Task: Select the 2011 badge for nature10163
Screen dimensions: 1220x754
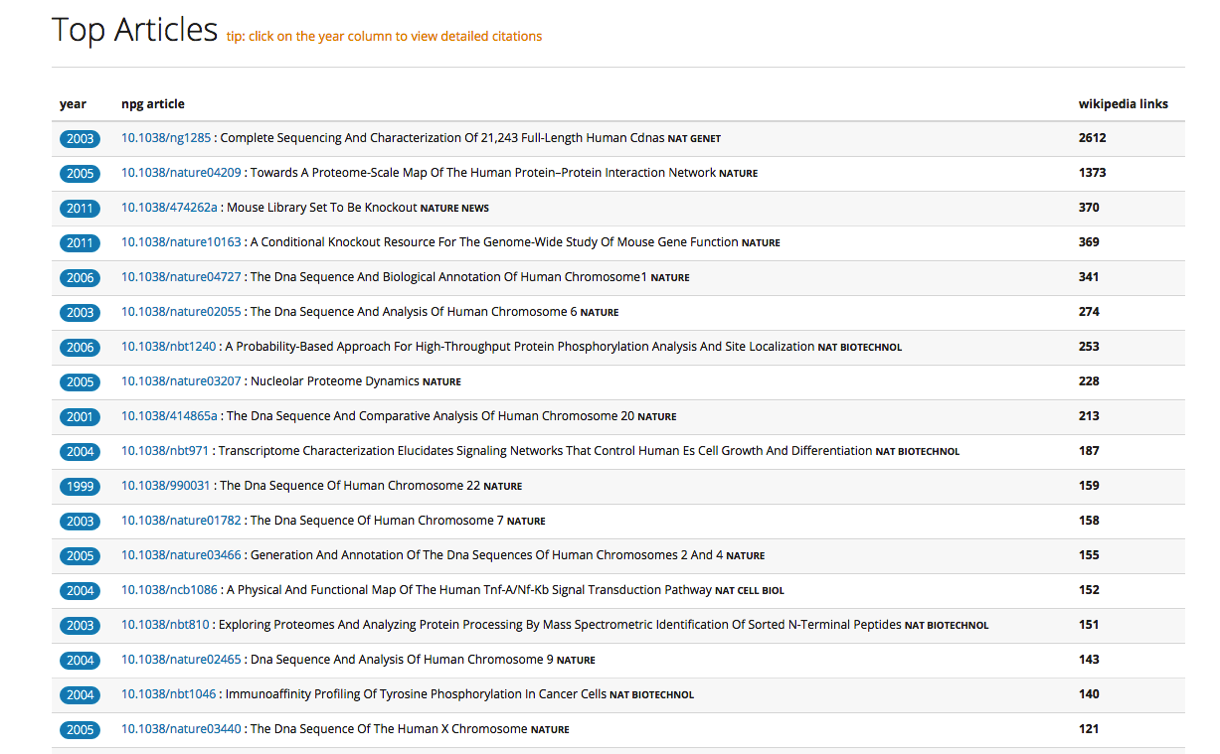Action: [80, 243]
